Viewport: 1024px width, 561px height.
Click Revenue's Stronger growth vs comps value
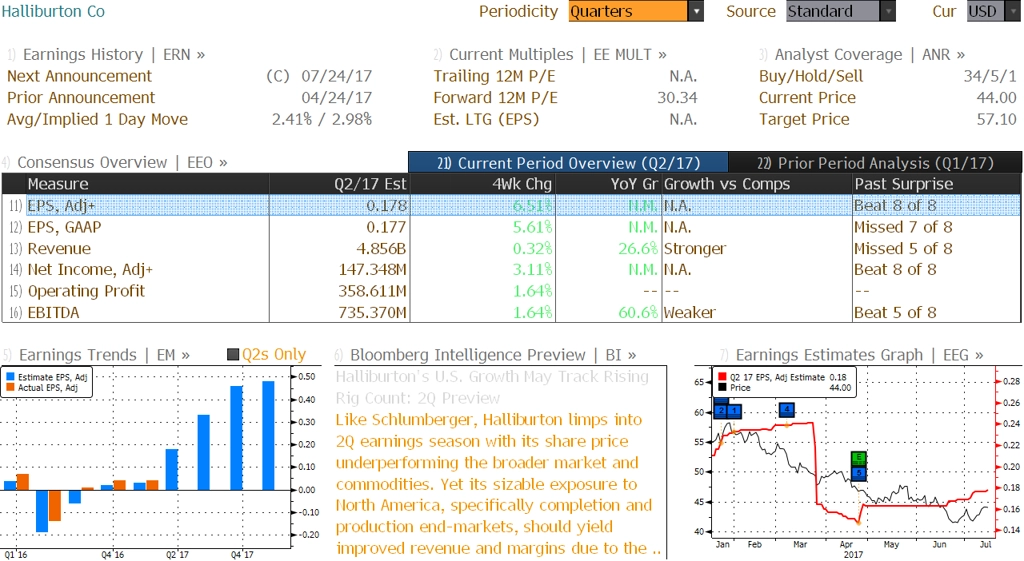click(x=695, y=249)
